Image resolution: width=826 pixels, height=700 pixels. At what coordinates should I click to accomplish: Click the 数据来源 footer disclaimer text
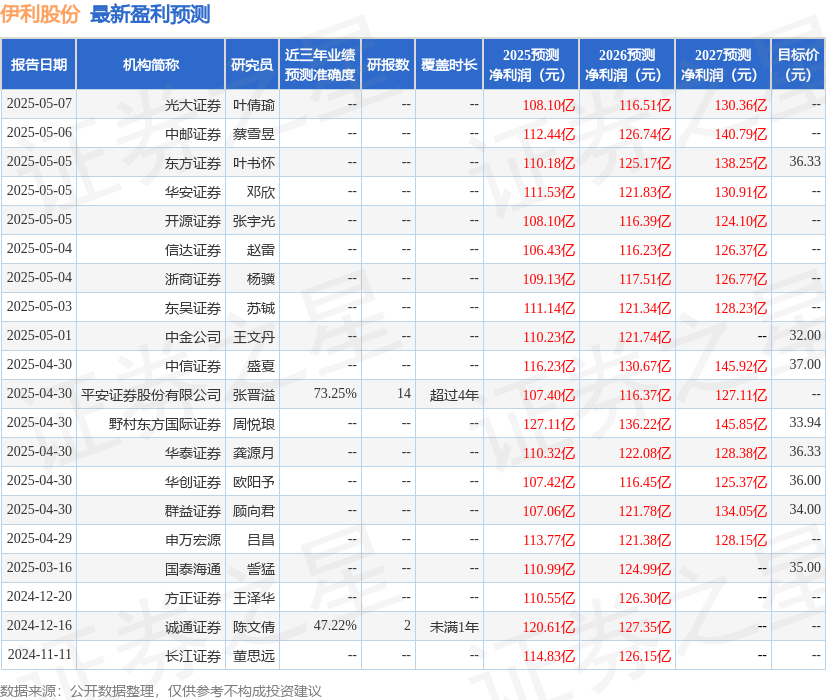click(161, 690)
